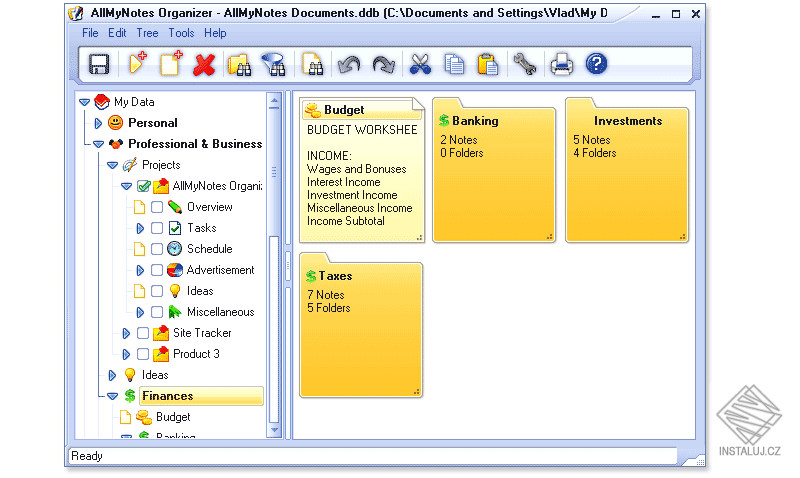Open the Investments folder card
Screen dimensions: 800x478
[627, 170]
